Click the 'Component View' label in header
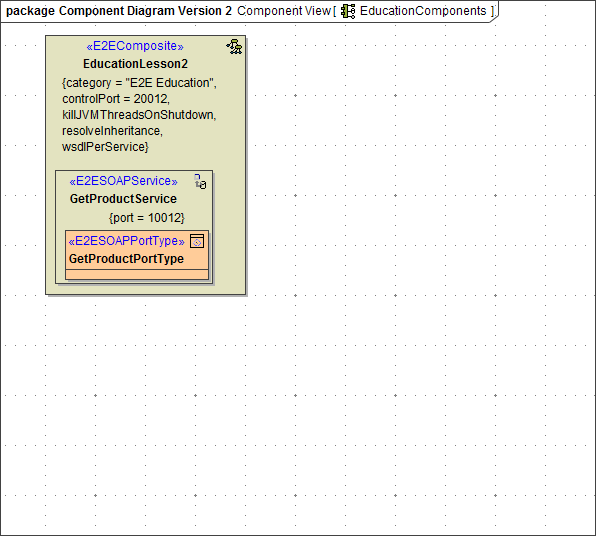596x536 pixels. pos(284,11)
